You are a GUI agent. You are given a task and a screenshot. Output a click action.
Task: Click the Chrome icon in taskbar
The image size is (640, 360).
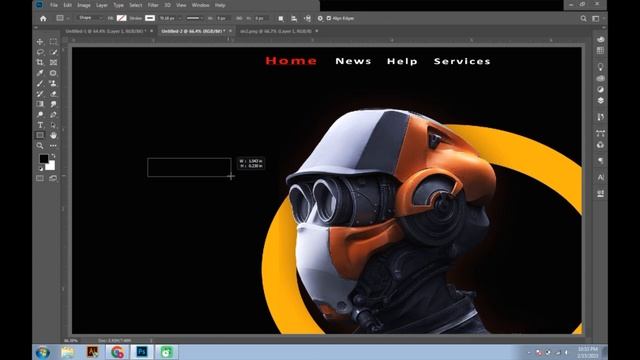pos(117,351)
